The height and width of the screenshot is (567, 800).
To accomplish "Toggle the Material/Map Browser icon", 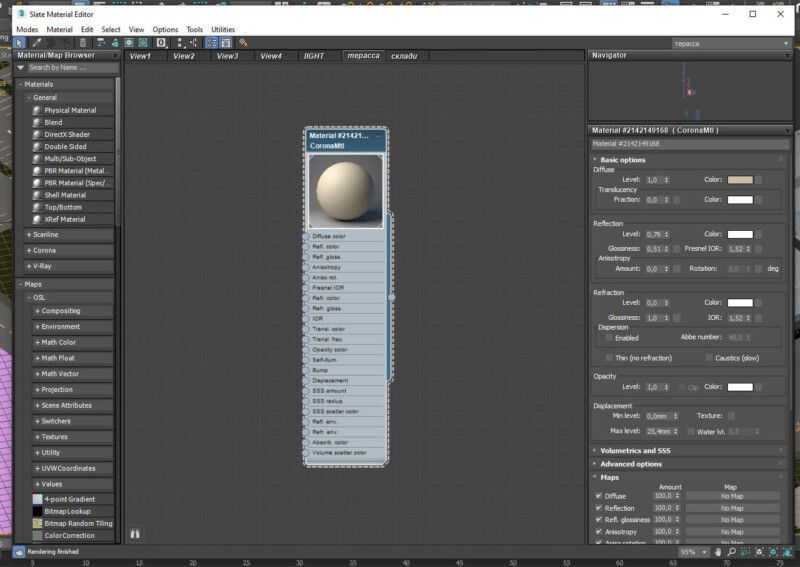I will 211,43.
